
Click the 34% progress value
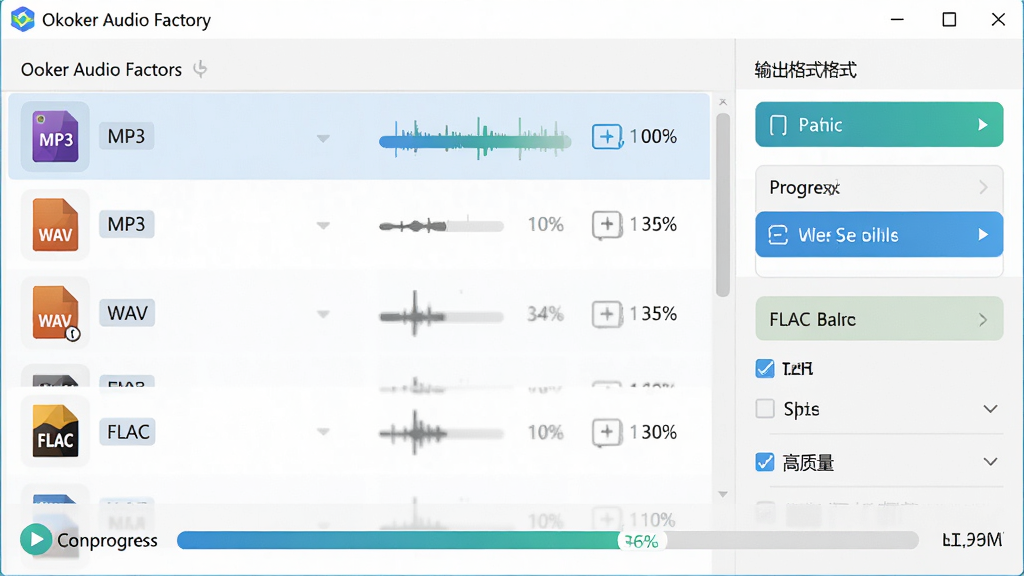[x=545, y=314]
